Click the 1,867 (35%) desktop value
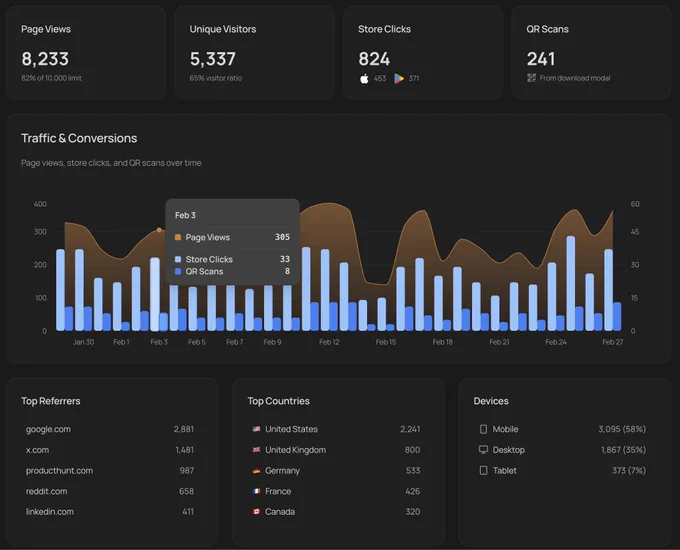Screen dimensions: 680x550 [623, 450]
